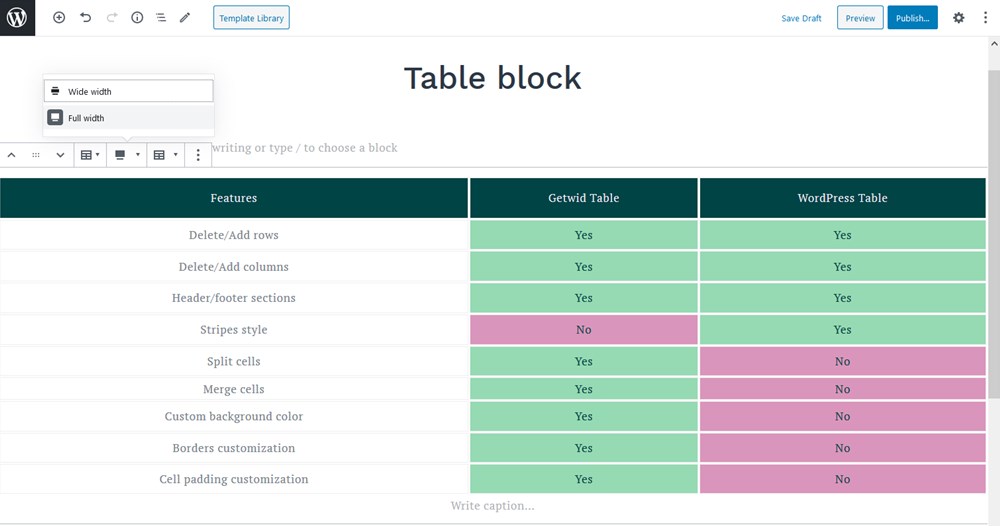Undo the last change
This screenshot has width=1000, height=526.
pos(85,18)
